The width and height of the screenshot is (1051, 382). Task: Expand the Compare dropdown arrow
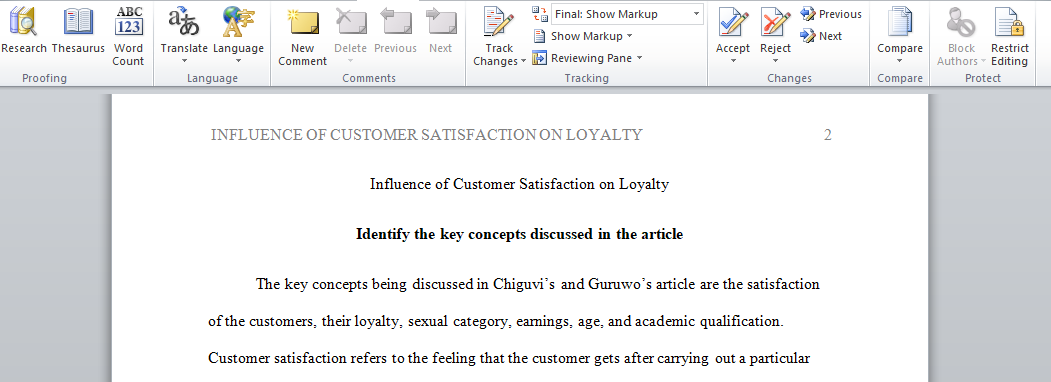[x=900, y=61]
